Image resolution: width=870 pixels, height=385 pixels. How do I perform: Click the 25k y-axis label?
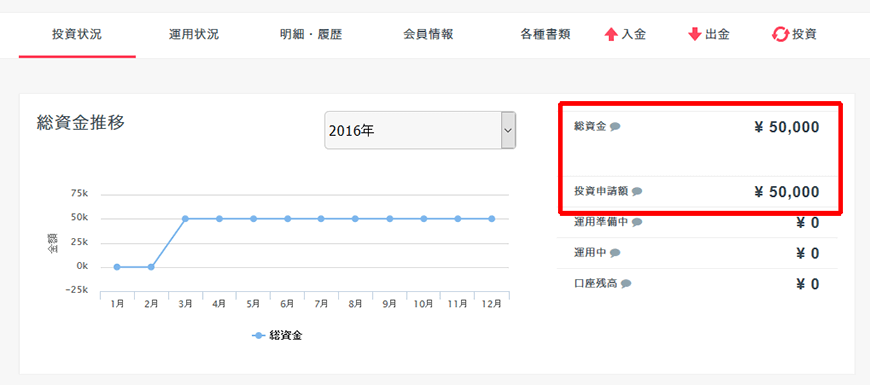pyautogui.click(x=79, y=242)
